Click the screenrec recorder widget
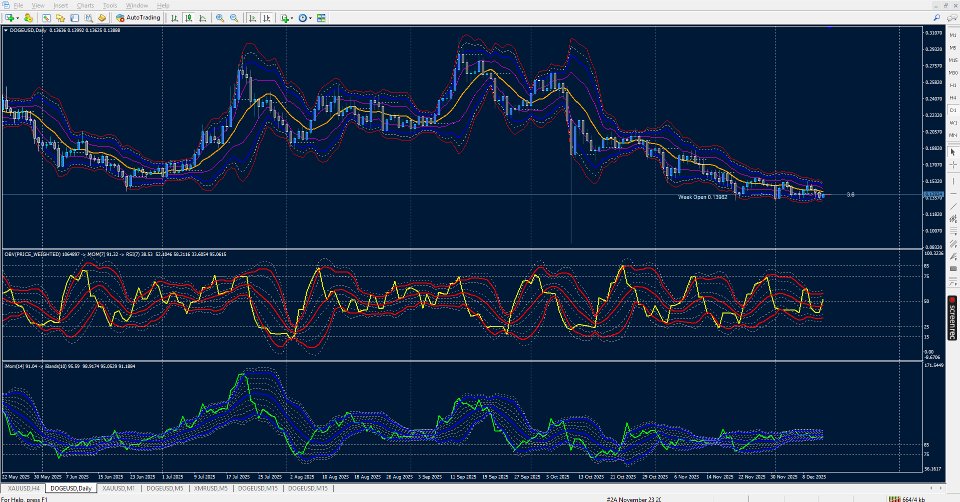 pyautogui.click(x=952, y=318)
